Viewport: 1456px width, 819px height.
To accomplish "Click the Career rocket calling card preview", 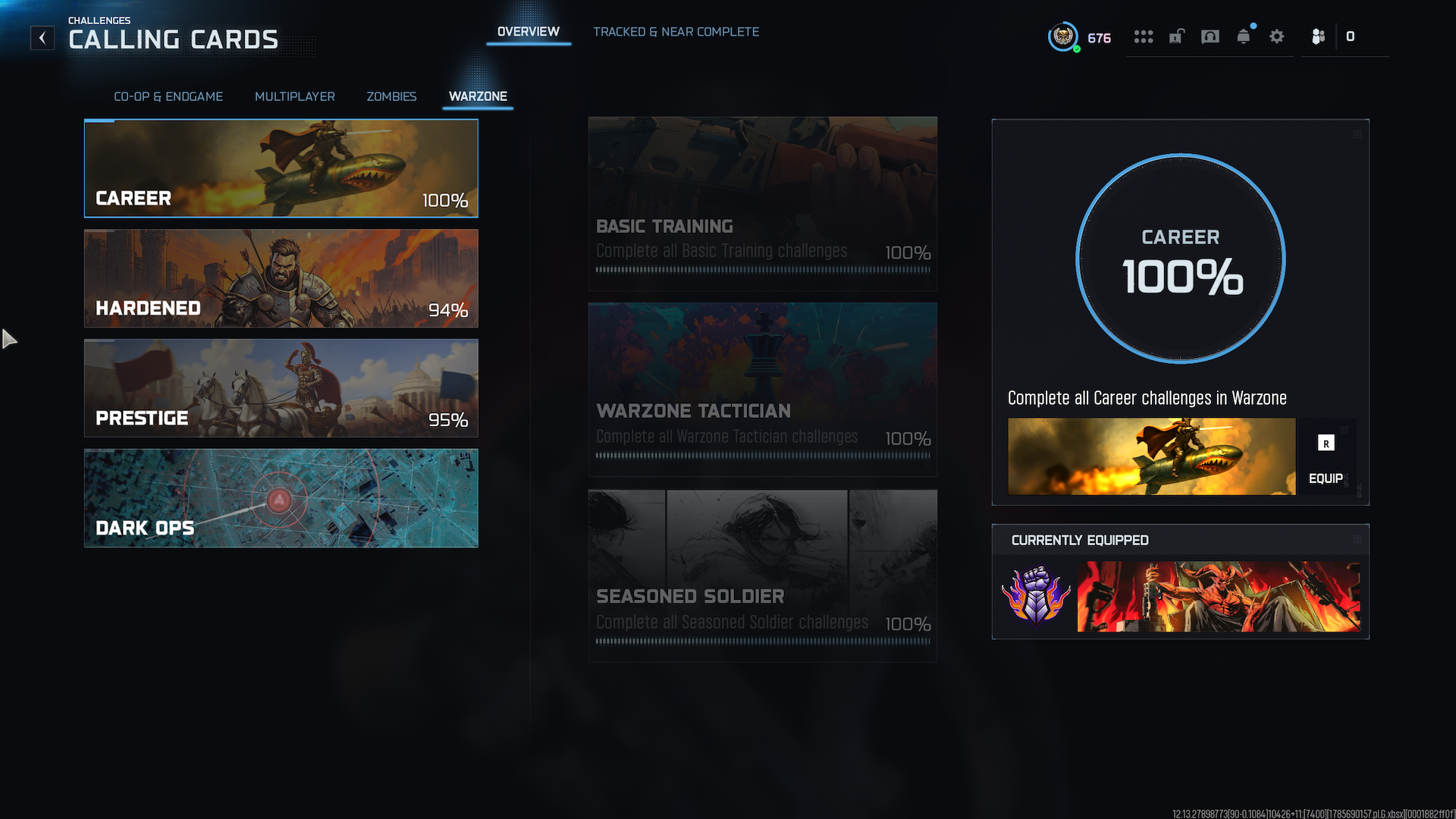I will pos(1152,457).
